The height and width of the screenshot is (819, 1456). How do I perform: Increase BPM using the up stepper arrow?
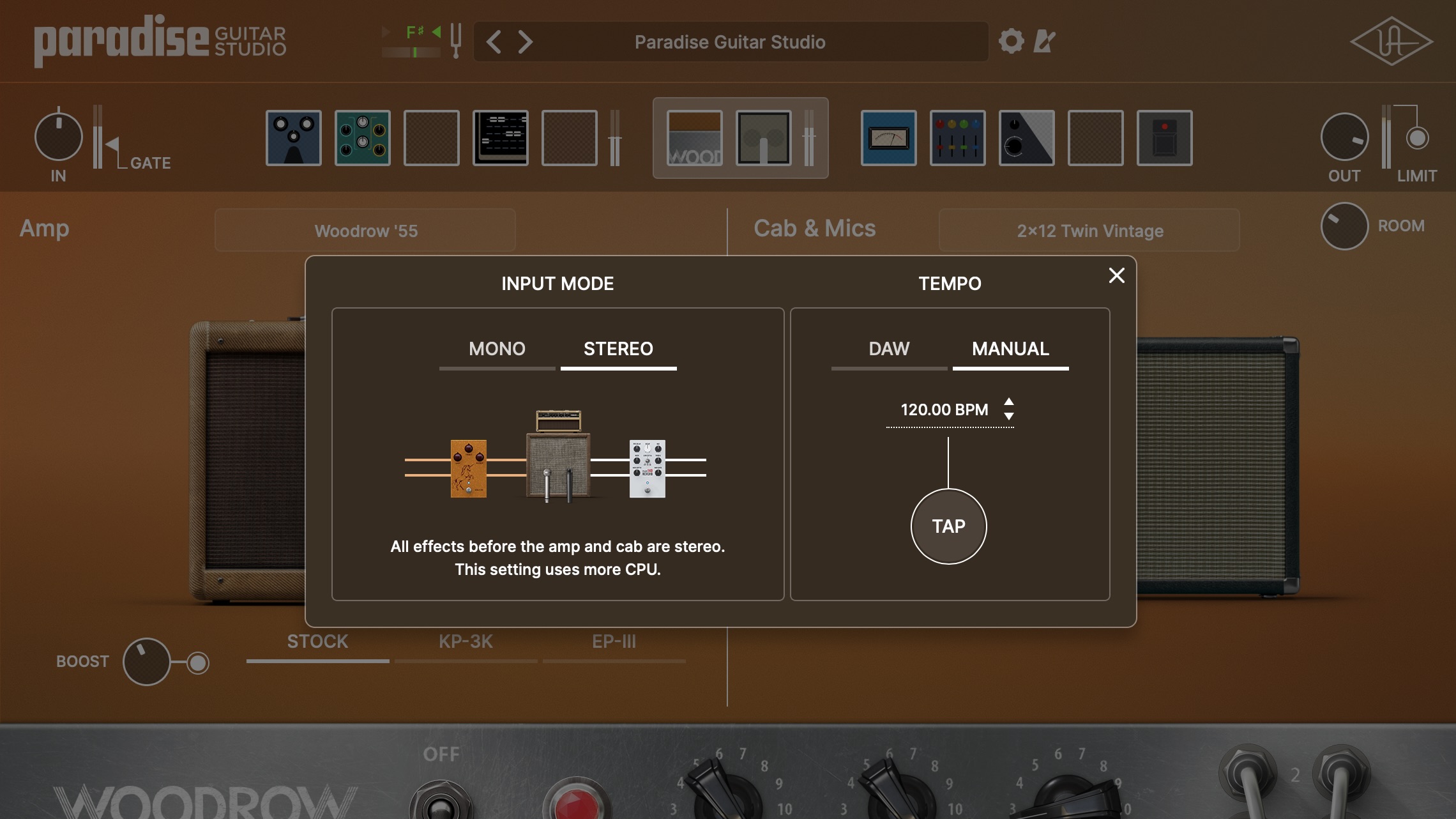coord(1009,404)
